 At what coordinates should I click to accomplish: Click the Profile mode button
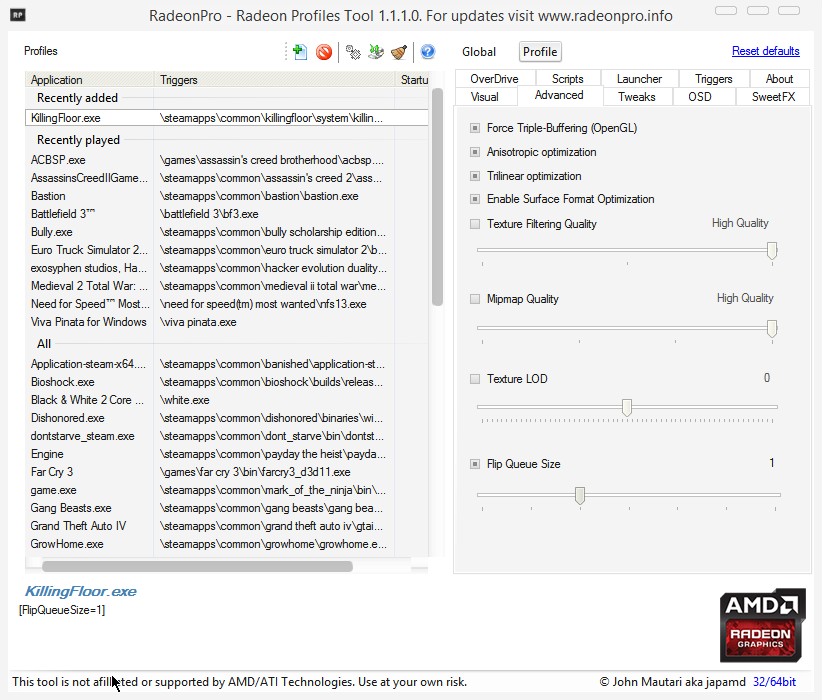[x=540, y=52]
